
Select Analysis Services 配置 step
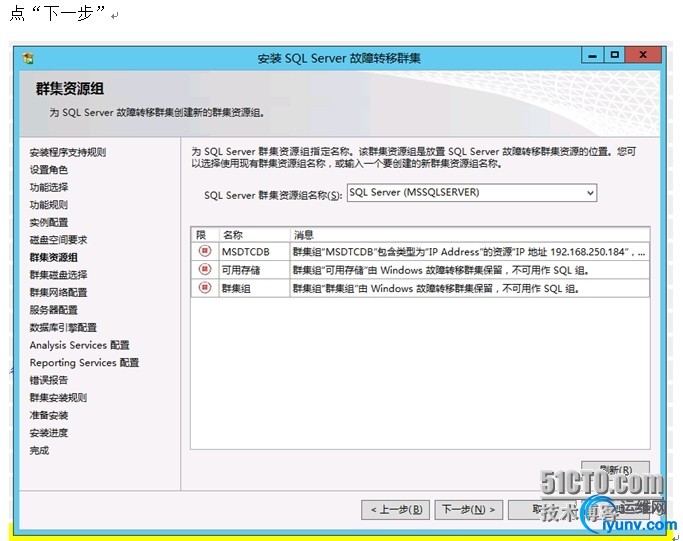tap(79, 345)
